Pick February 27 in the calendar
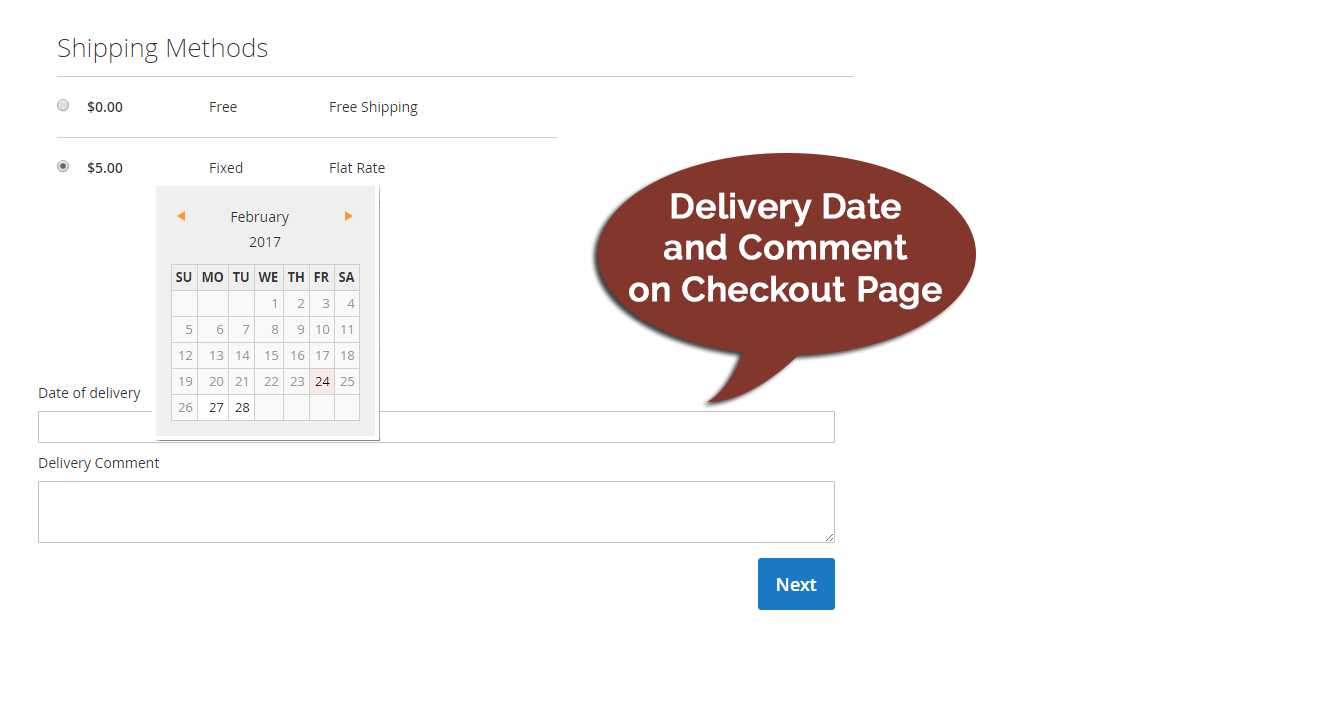1342x710 pixels. [216, 407]
